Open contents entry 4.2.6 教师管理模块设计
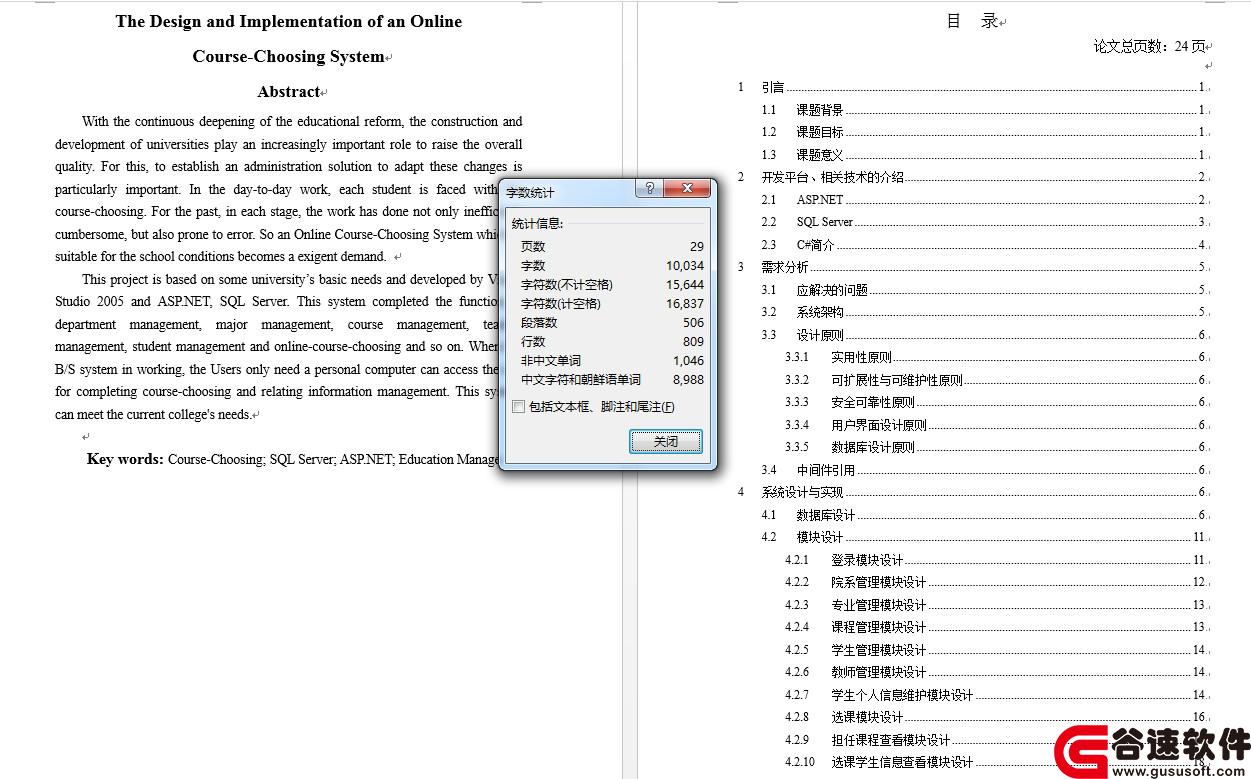 pos(996,672)
